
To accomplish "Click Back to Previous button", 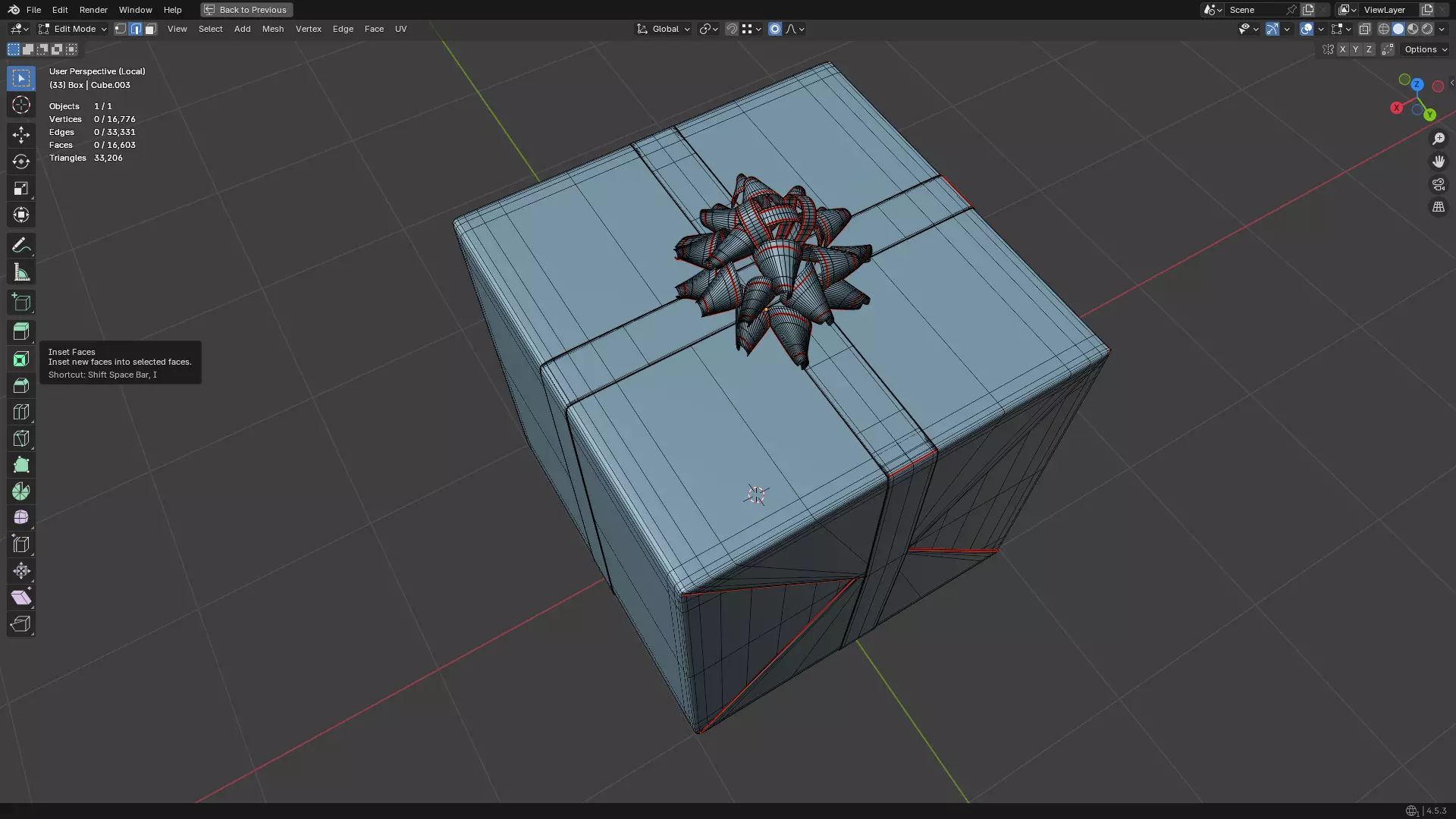I will tap(246, 10).
